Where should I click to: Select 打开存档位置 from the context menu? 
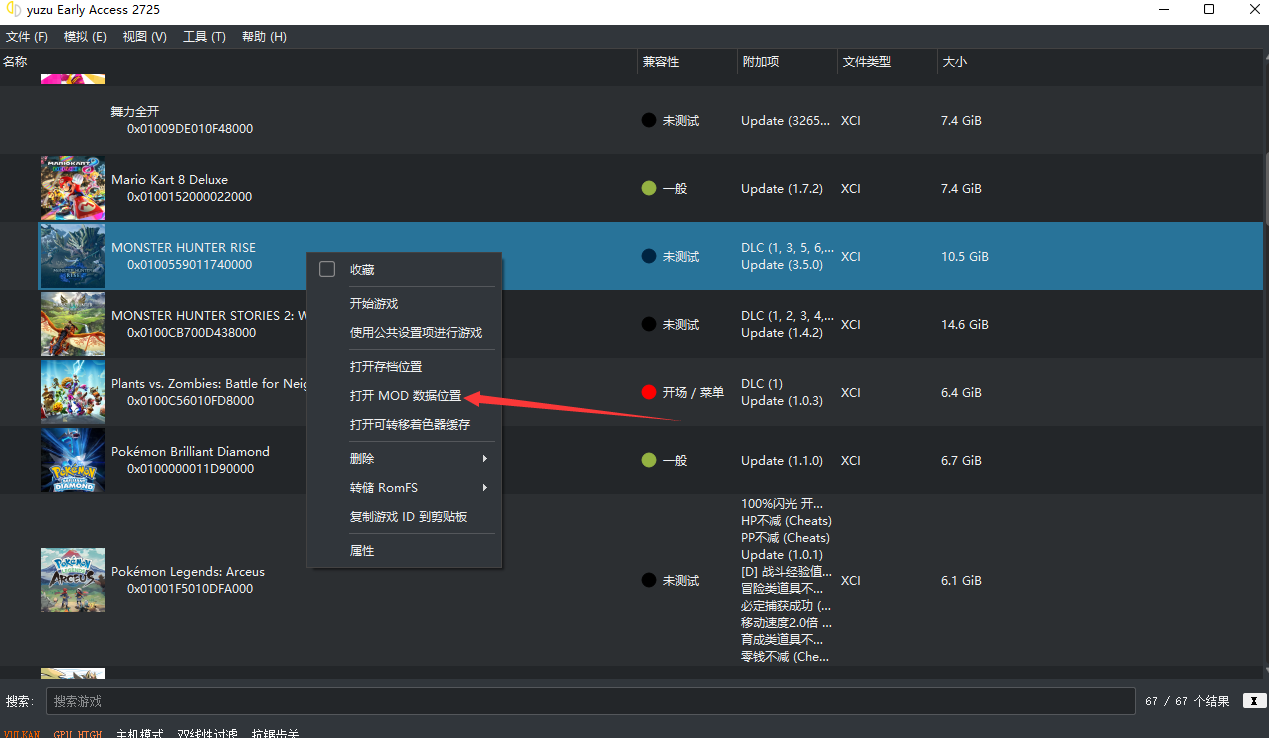[404, 366]
